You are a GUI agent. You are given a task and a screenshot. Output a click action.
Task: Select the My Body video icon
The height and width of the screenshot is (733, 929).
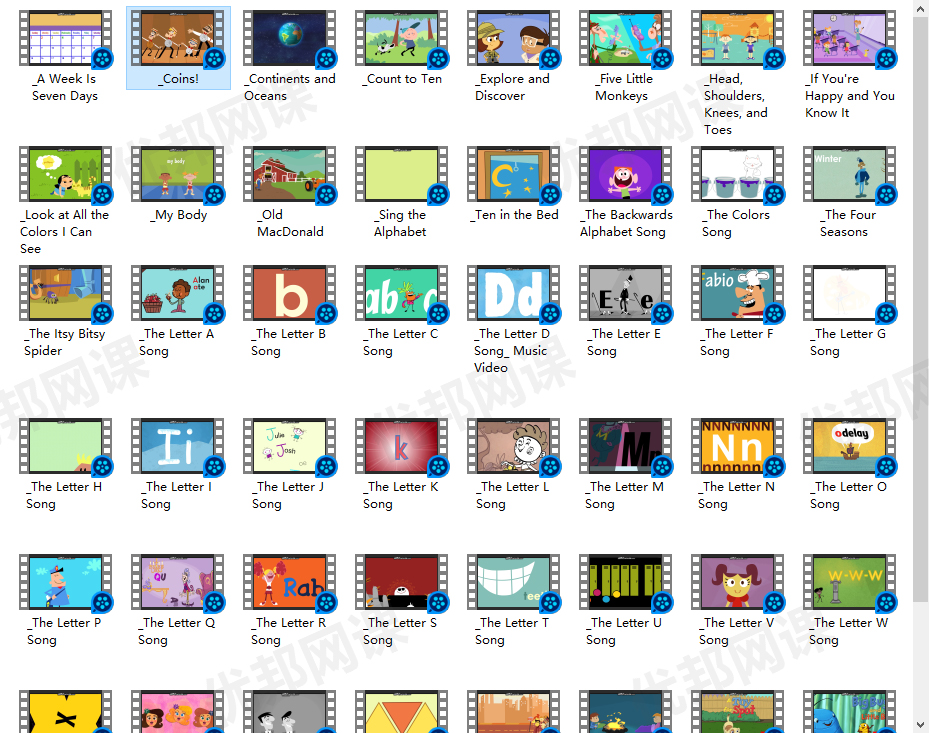pyautogui.click(x=178, y=174)
